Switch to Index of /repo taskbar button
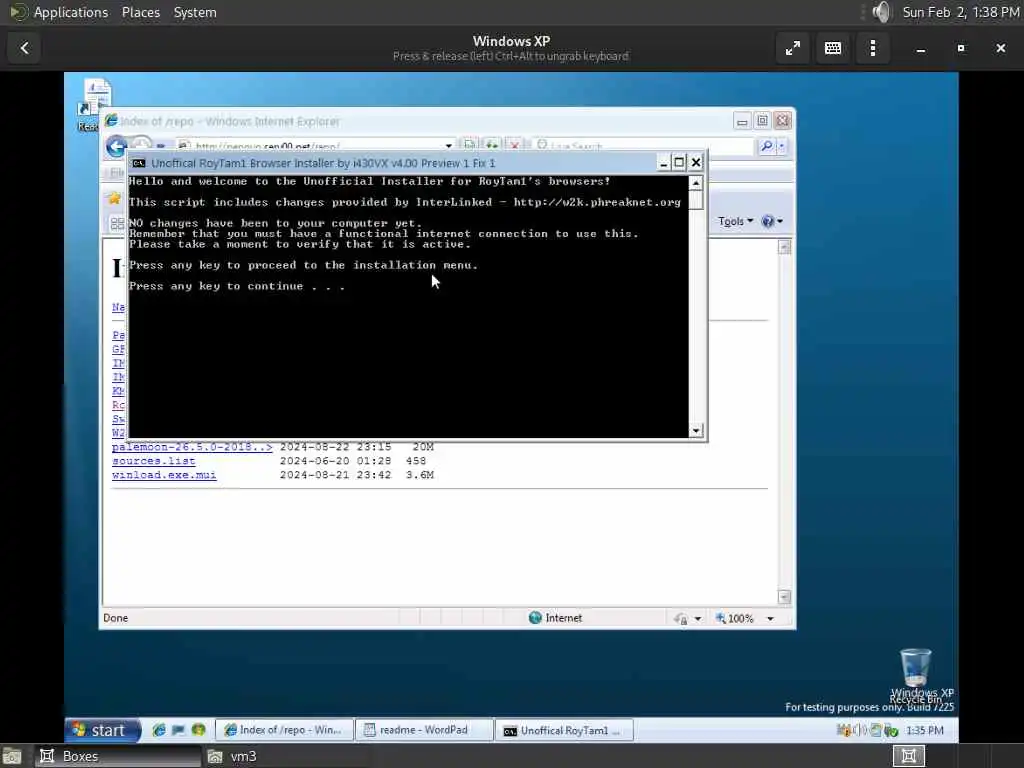This screenshot has height=768, width=1024. point(284,730)
